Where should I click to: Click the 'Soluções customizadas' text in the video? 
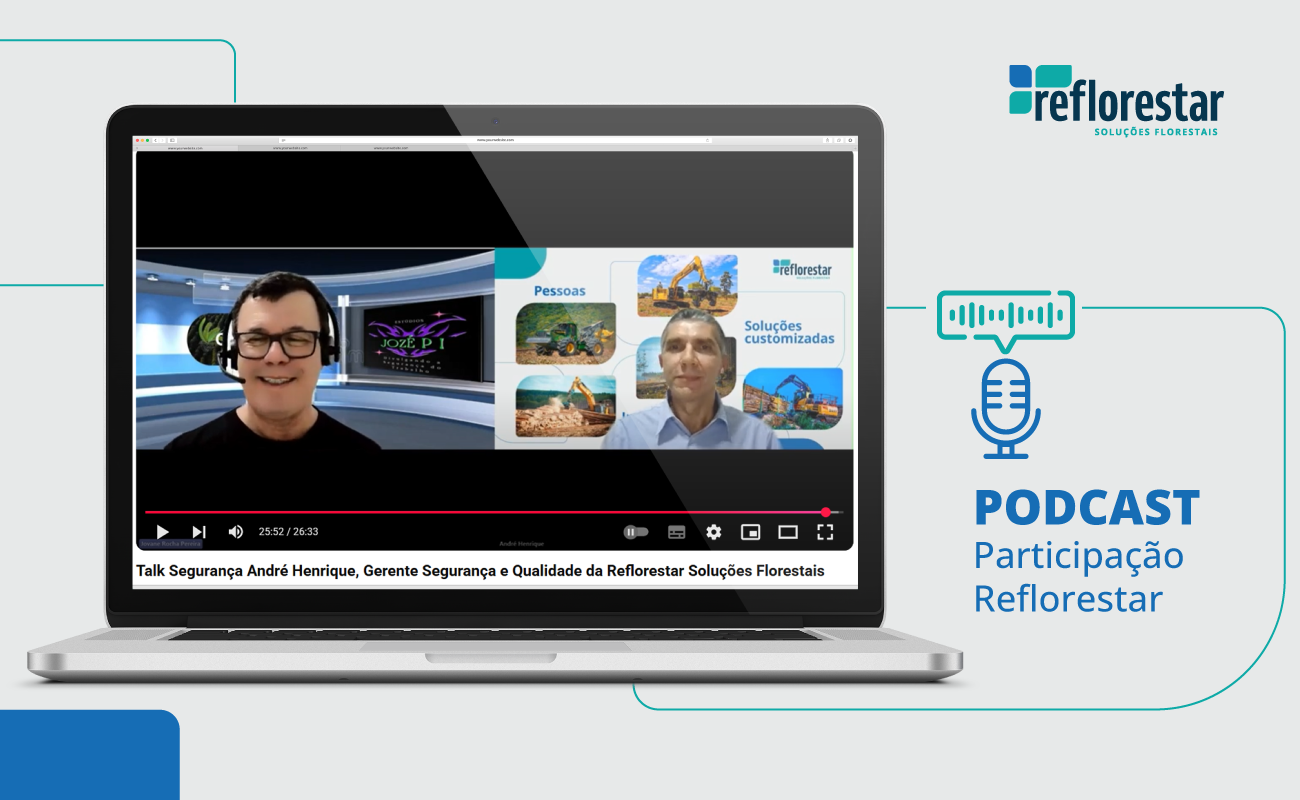tap(789, 332)
